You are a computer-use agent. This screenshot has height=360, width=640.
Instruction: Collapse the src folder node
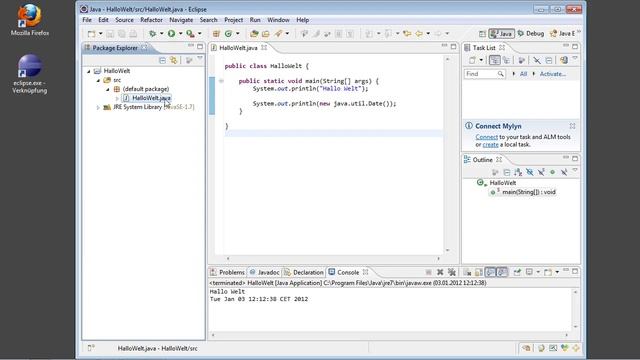coord(98,80)
